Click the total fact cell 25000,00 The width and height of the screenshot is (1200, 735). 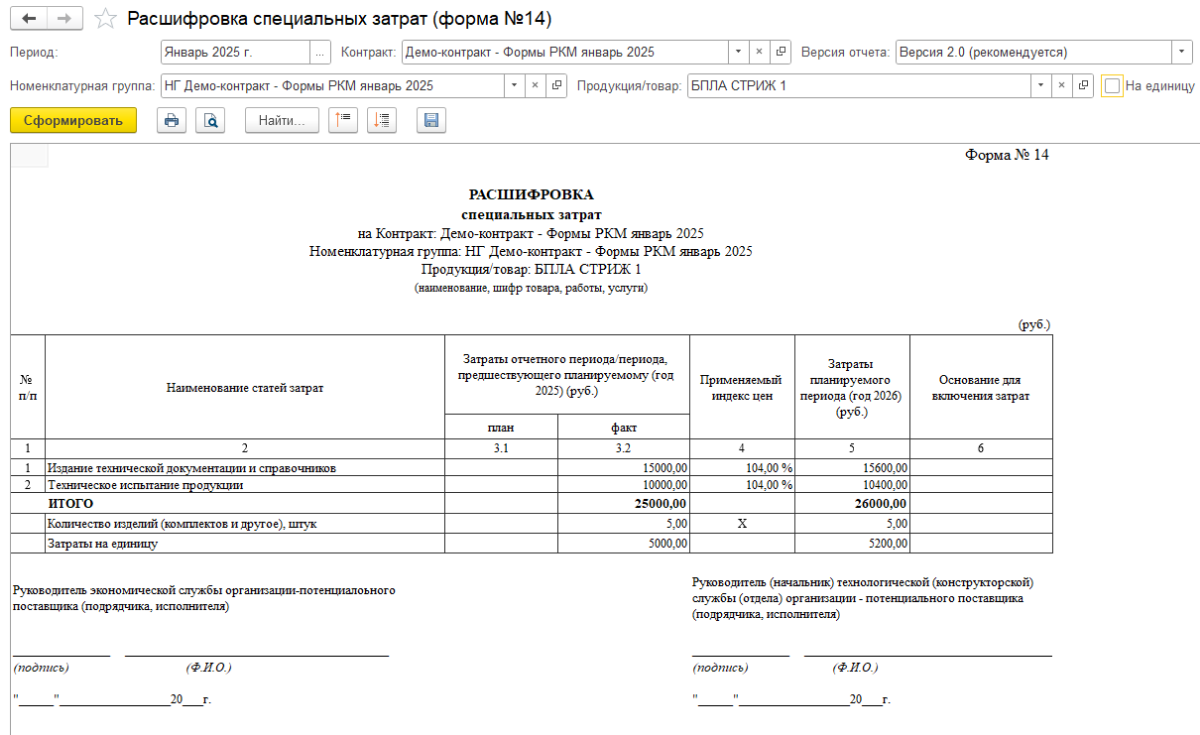click(623, 503)
